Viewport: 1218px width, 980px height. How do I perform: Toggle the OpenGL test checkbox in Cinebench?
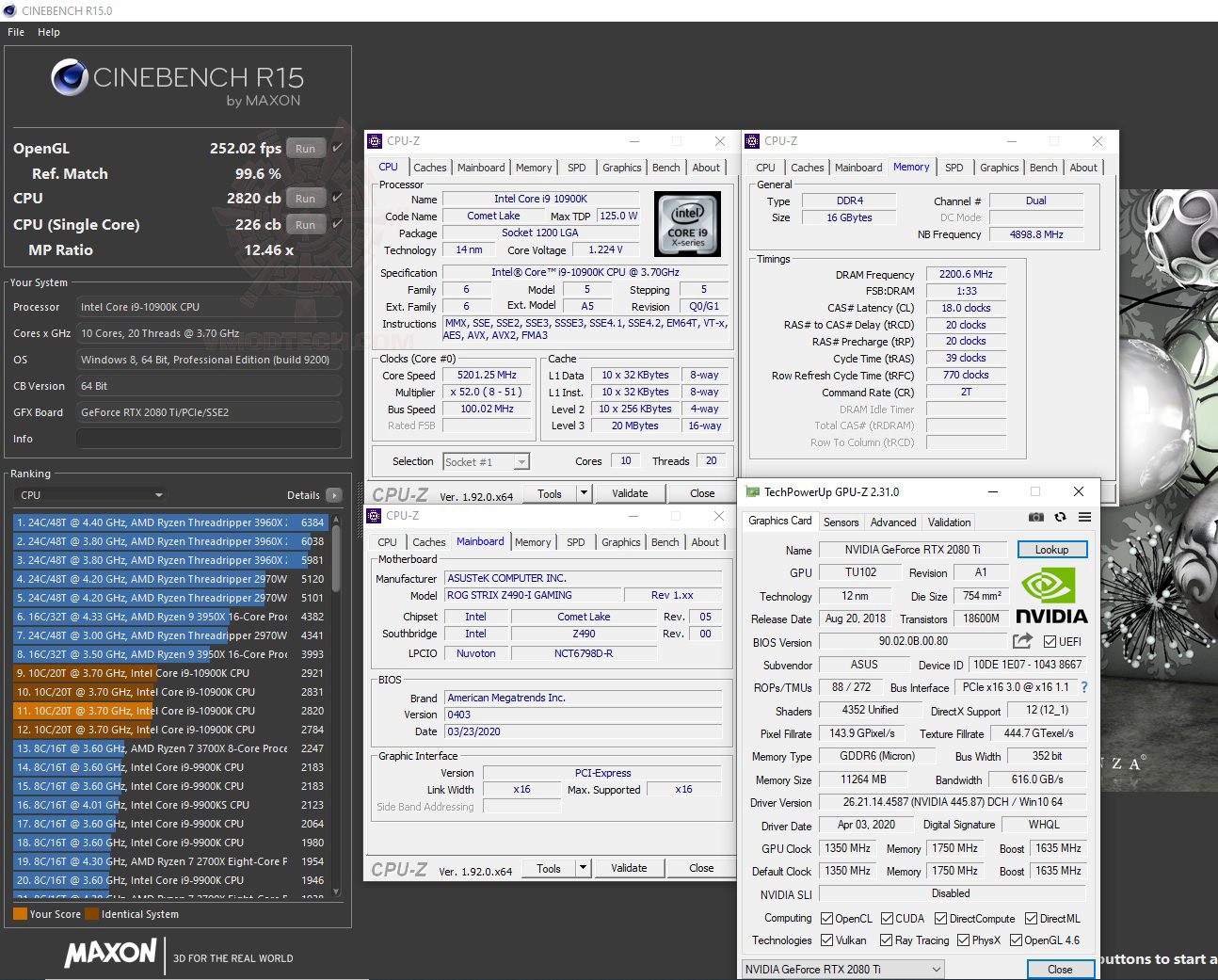coord(337,148)
